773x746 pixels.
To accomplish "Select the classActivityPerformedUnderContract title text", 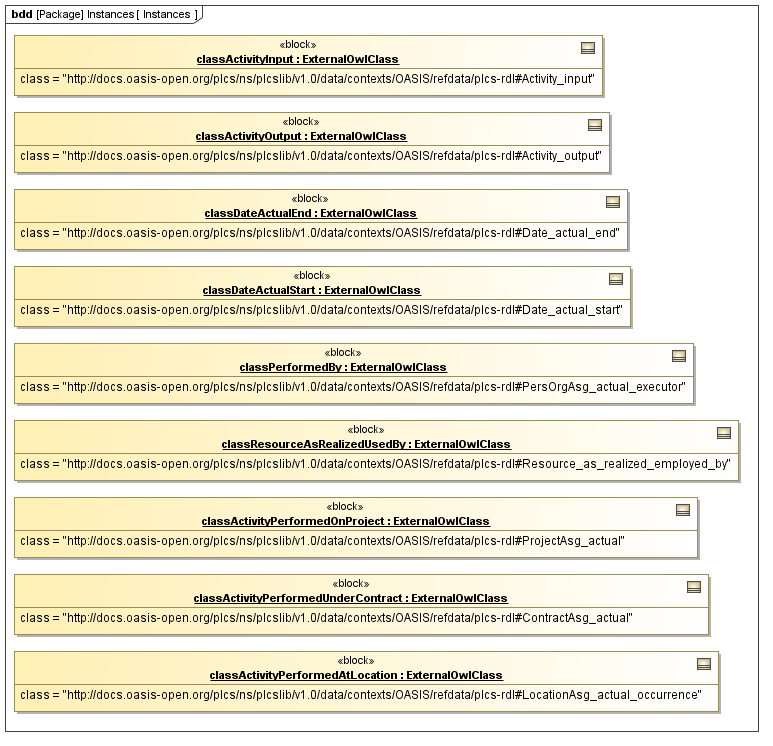I will (x=350, y=598).
